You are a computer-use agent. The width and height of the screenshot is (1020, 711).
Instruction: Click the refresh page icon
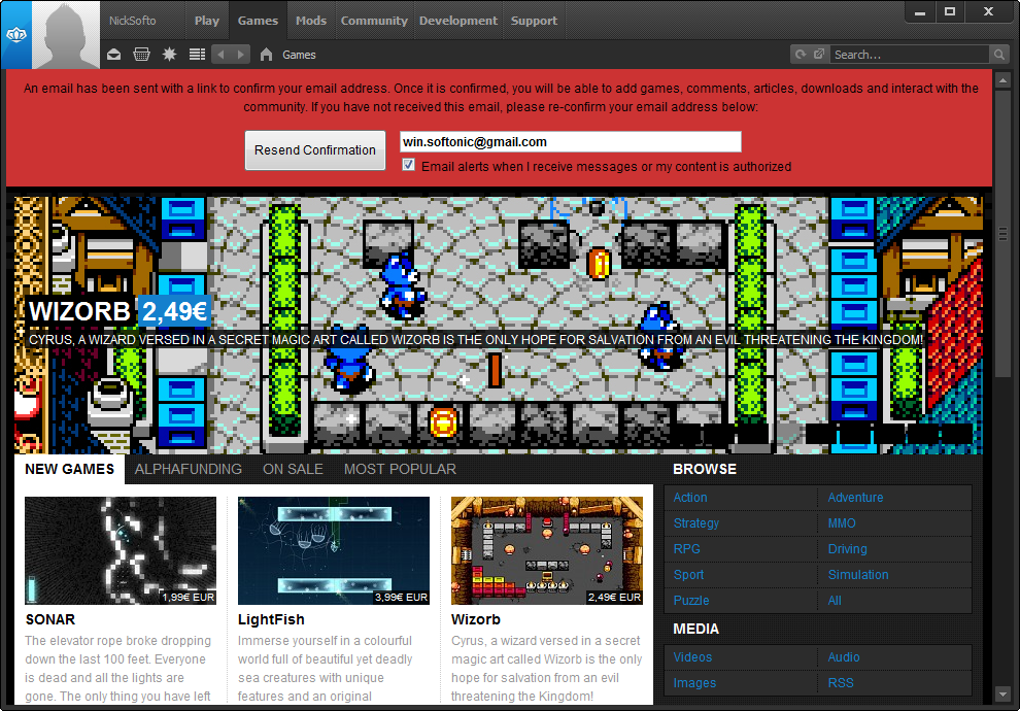801,55
